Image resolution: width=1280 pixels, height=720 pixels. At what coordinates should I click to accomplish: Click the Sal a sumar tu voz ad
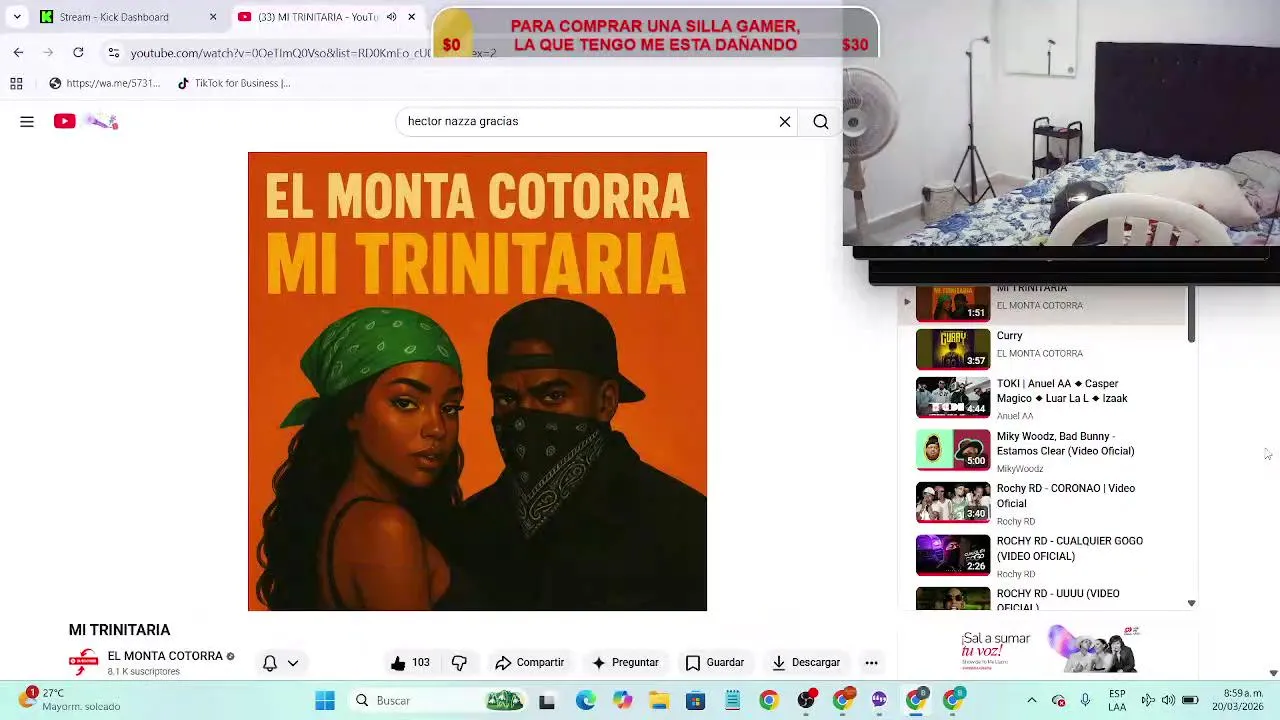tap(1050, 650)
